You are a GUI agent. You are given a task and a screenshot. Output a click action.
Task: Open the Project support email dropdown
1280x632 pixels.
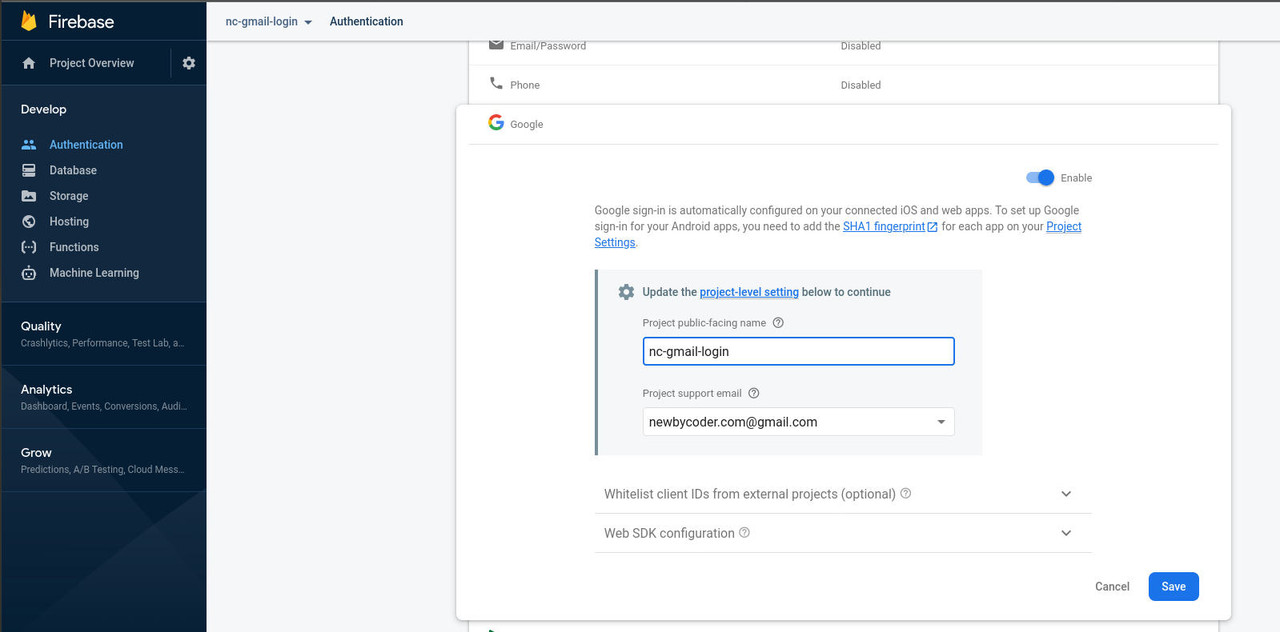(798, 422)
